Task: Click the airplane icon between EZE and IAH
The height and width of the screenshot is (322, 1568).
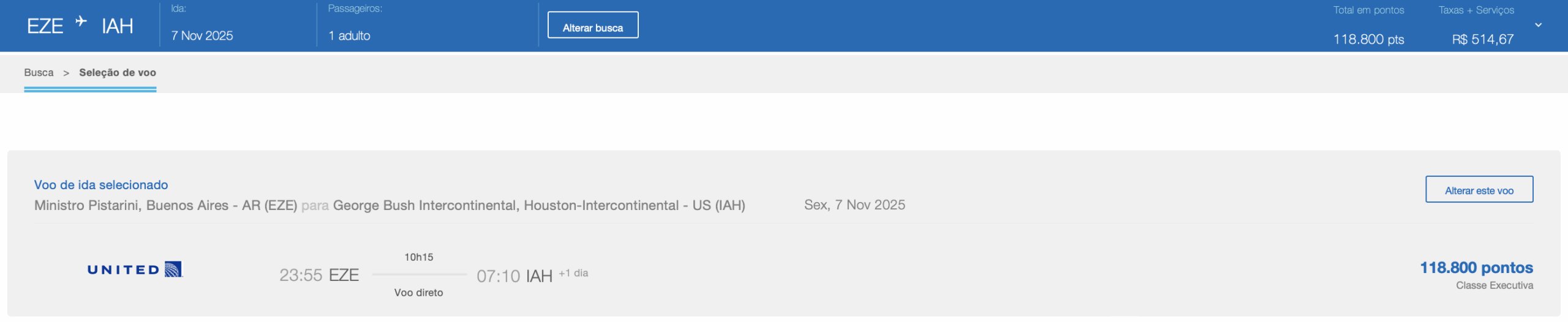Action: point(81,22)
